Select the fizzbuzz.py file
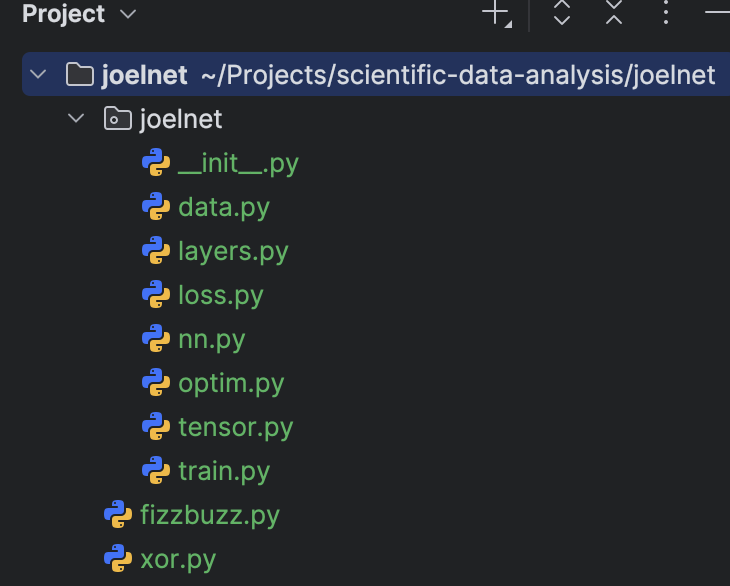Image resolution: width=730 pixels, height=586 pixels. tap(210, 515)
